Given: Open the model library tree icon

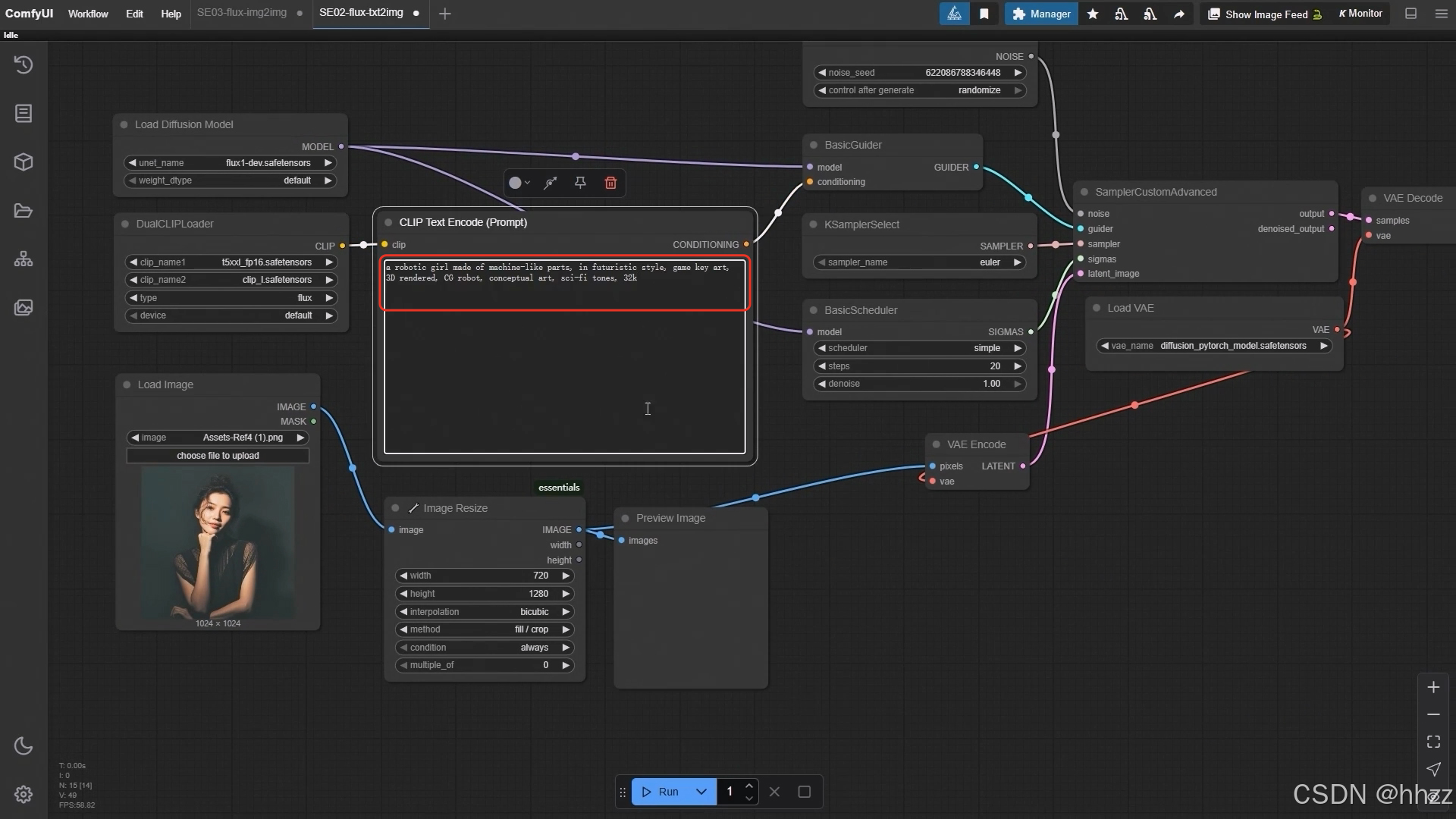Looking at the screenshot, I should click(x=24, y=259).
